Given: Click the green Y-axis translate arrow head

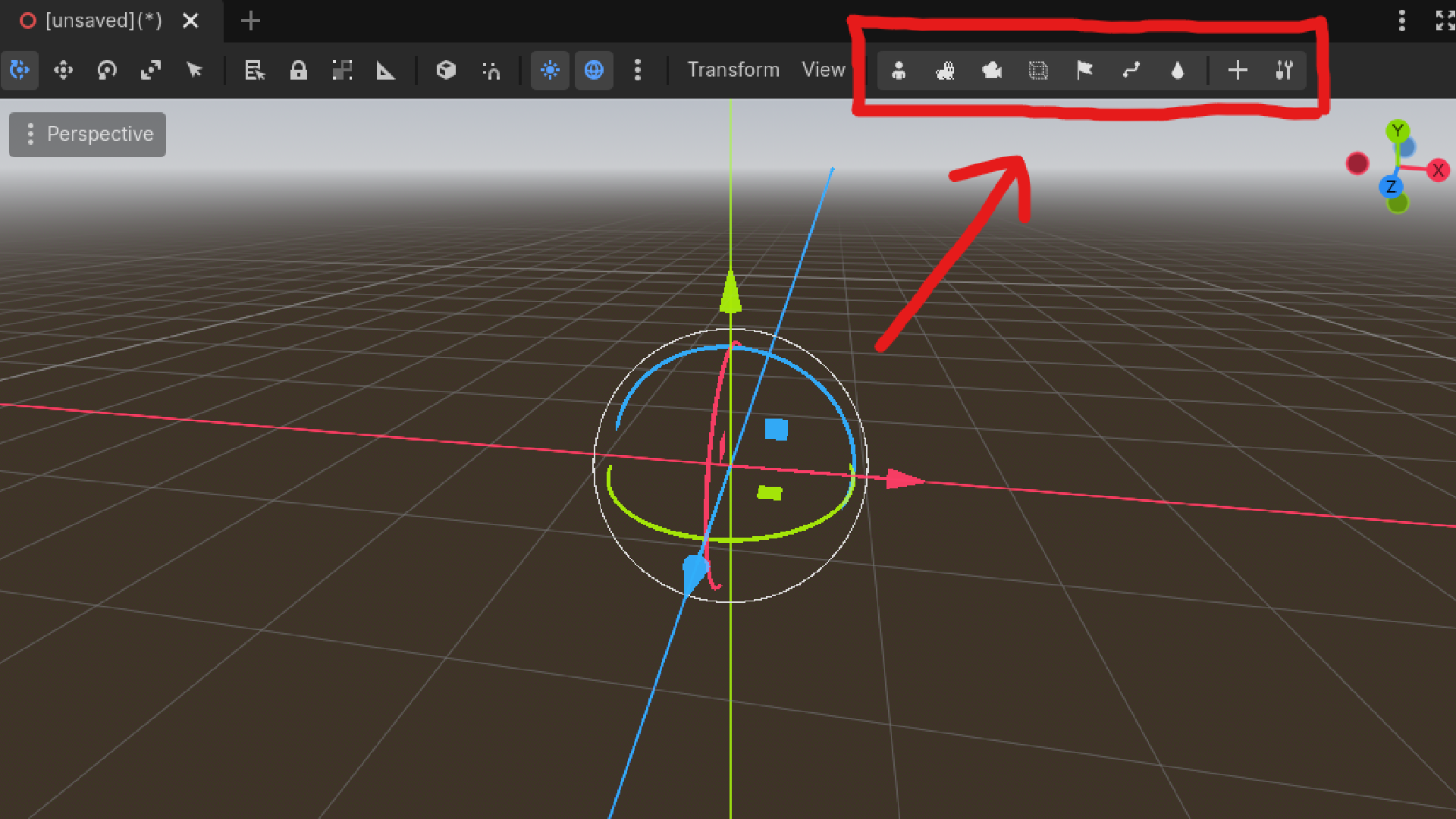Looking at the screenshot, I should click(730, 292).
